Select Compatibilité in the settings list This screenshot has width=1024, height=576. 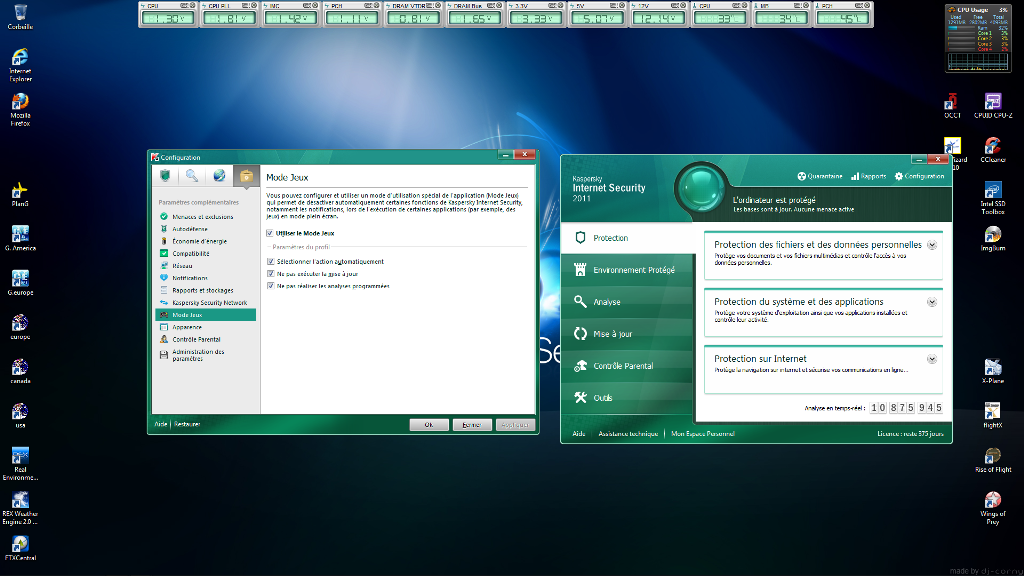[206, 253]
